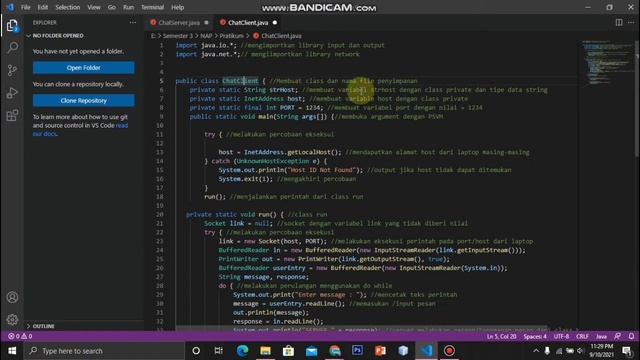Click the Open Folder button
This screenshot has width=640, height=360.
coord(84,68)
